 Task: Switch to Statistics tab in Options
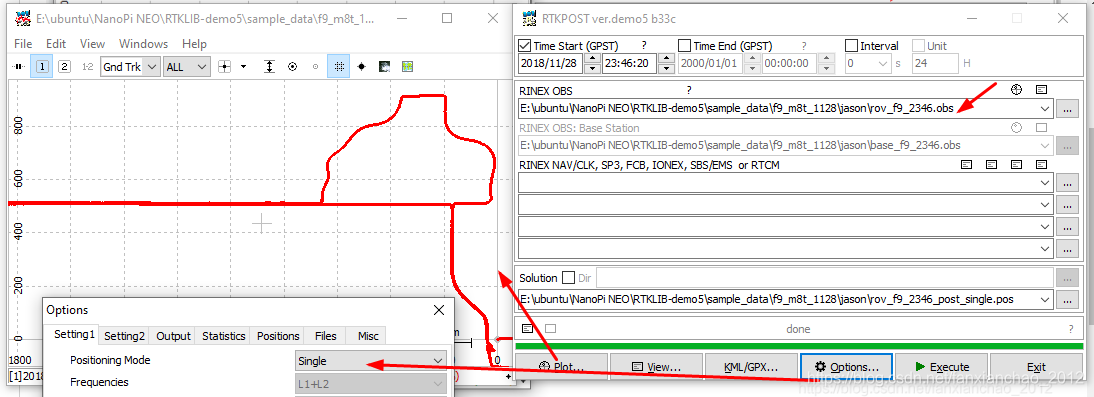coord(223,336)
